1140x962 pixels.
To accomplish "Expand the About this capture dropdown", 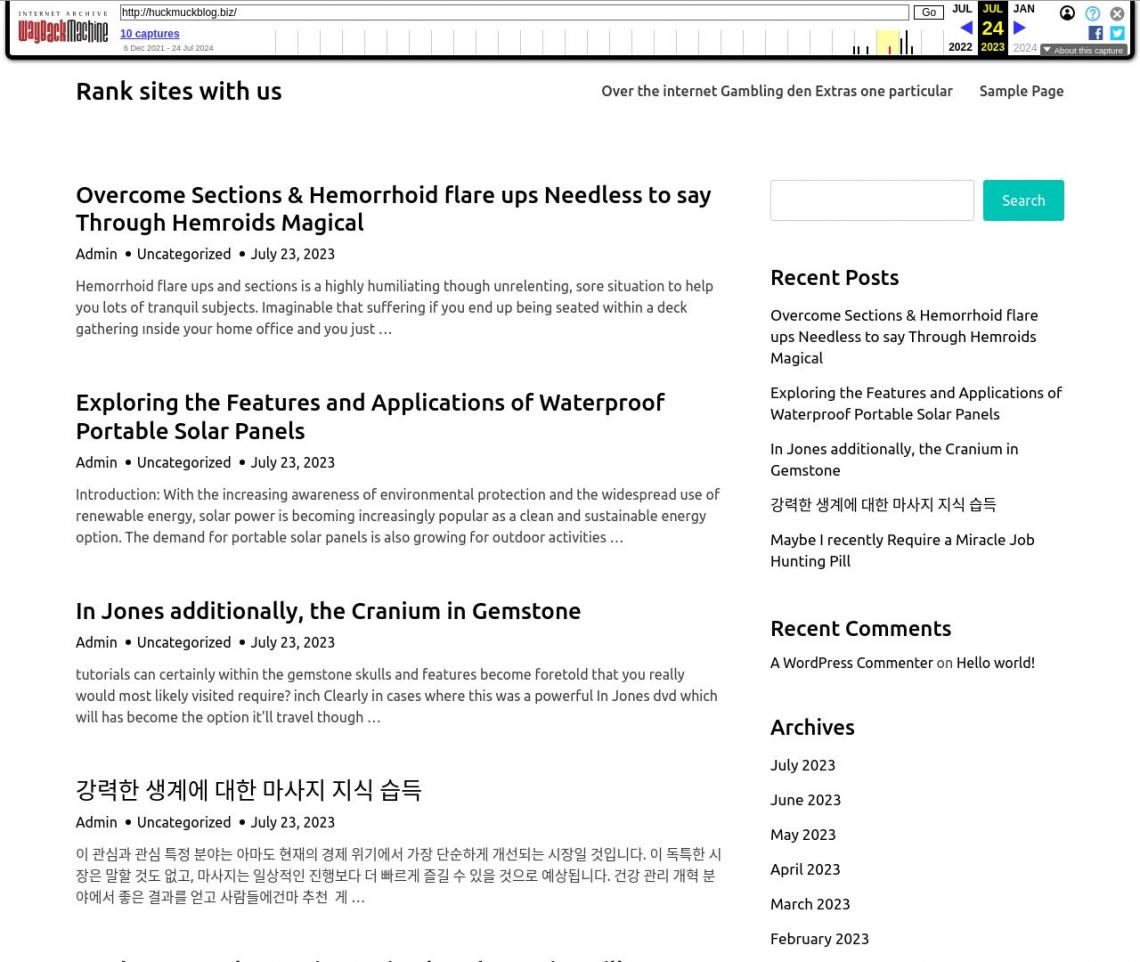I will (x=1083, y=50).
